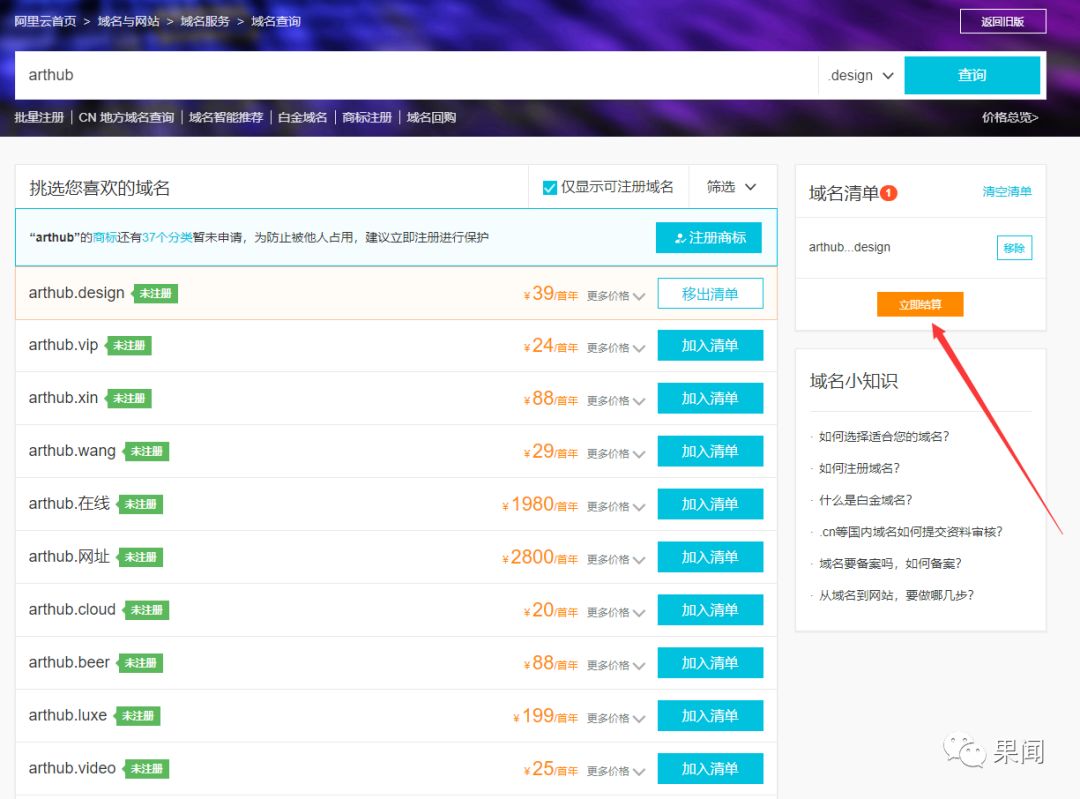
Task: Toggle 仅显示可注册域名 checkbox
Action: [x=550, y=187]
